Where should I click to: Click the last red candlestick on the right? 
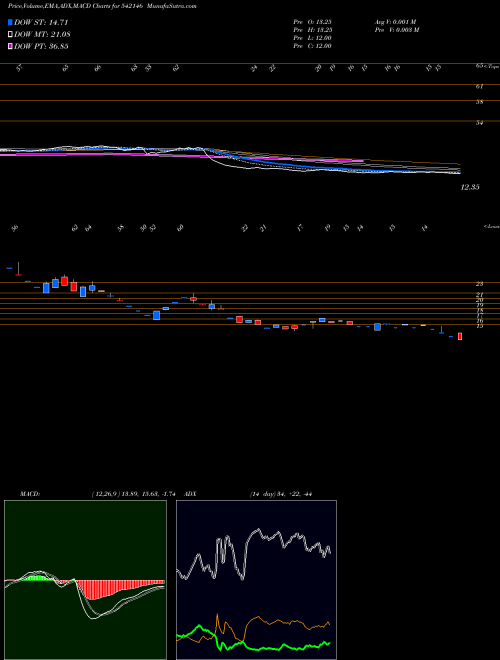pos(460,336)
